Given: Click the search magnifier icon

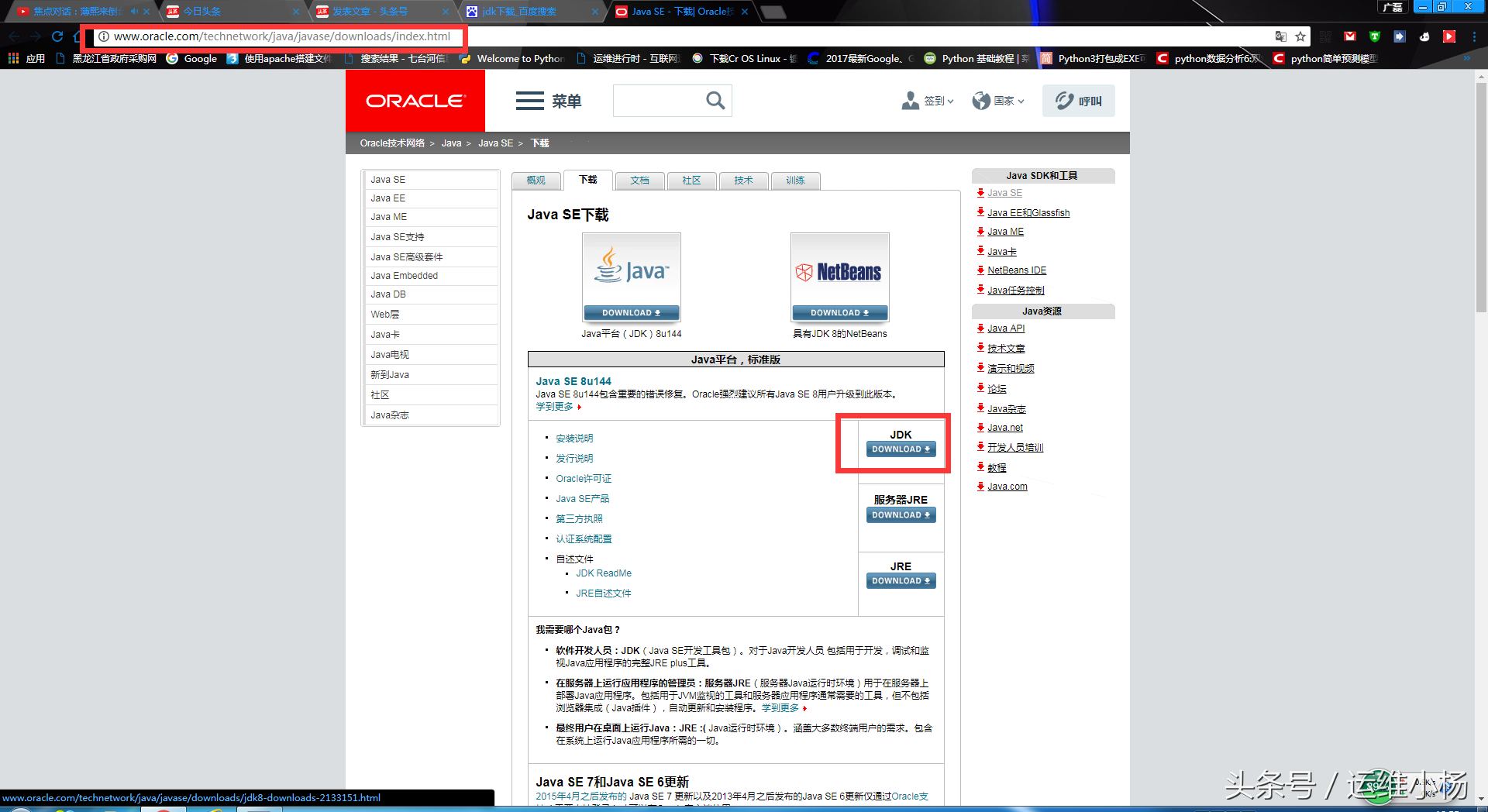Looking at the screenshot, I should point(715,101).
